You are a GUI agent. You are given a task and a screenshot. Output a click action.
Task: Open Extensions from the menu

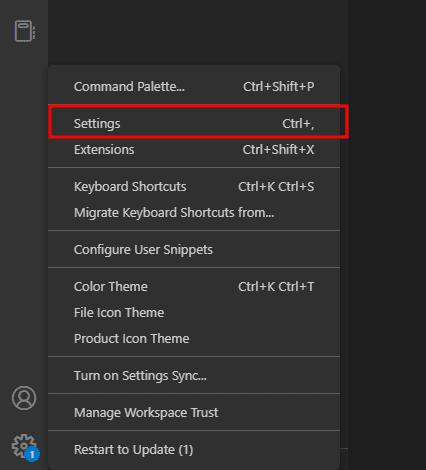(x=194, y=150)
